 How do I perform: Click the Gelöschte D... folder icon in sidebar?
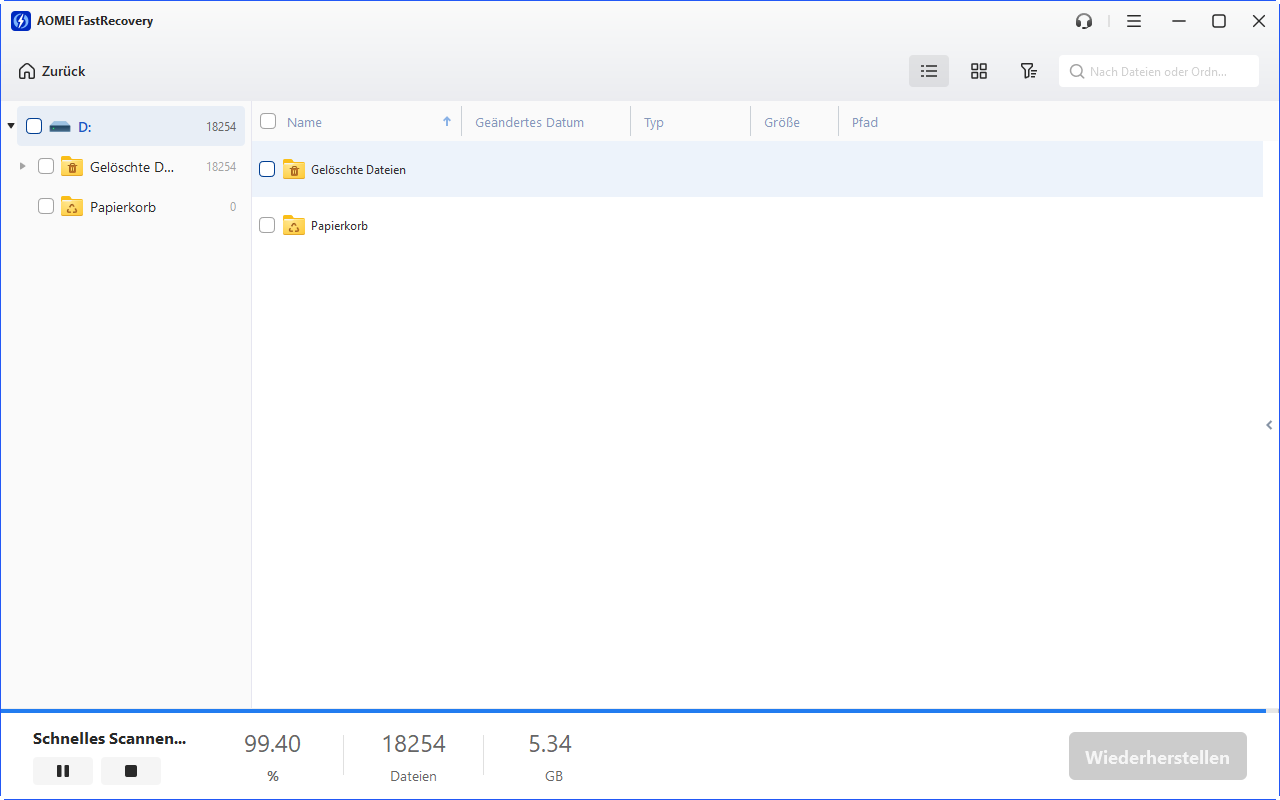click(x=72, y=166)
